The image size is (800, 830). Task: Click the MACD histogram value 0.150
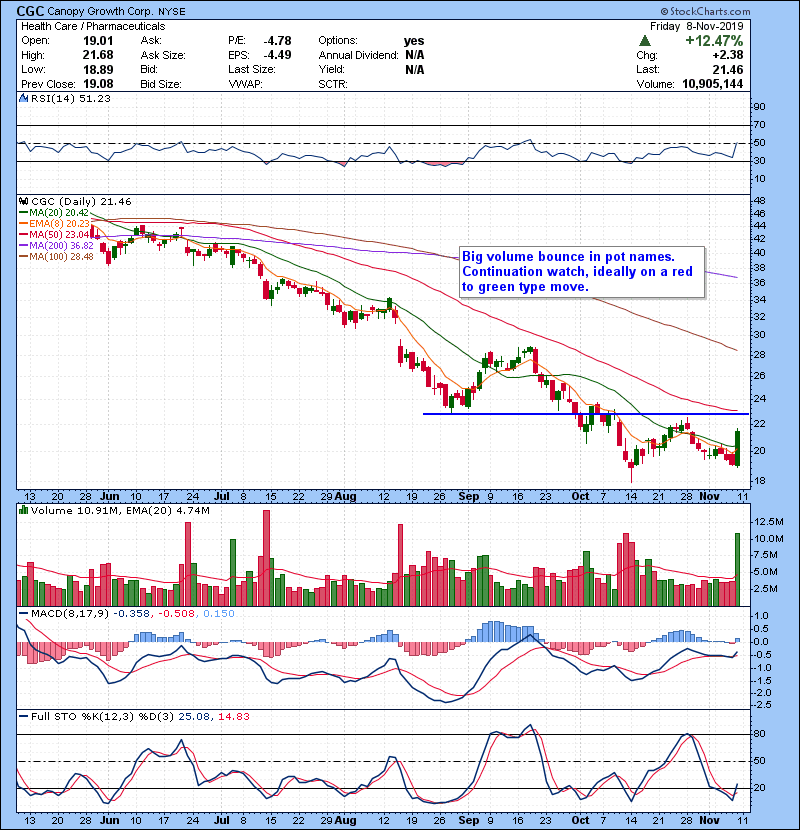(218, 613)
